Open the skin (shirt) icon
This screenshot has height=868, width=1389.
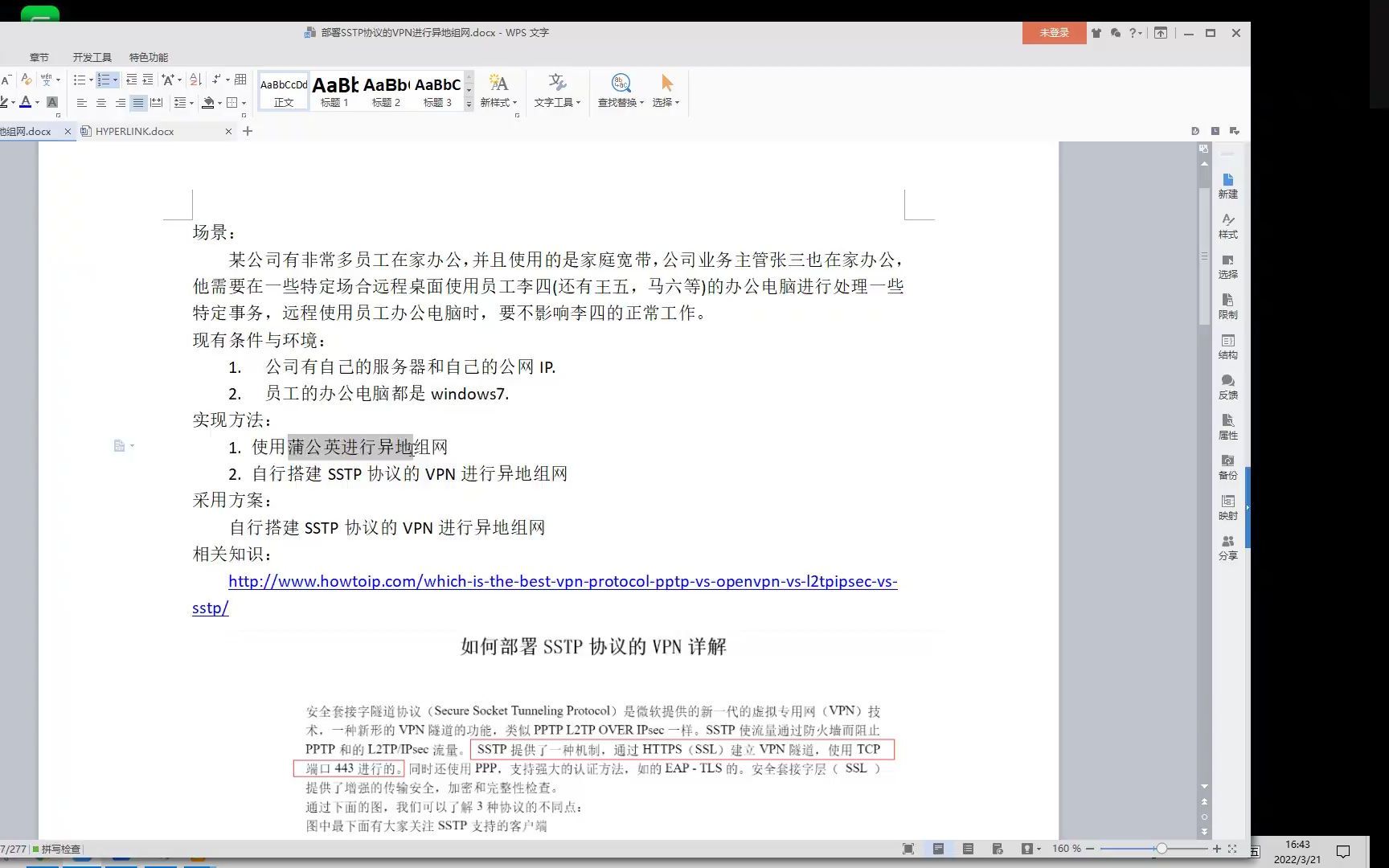click(x=1096, y=33)
